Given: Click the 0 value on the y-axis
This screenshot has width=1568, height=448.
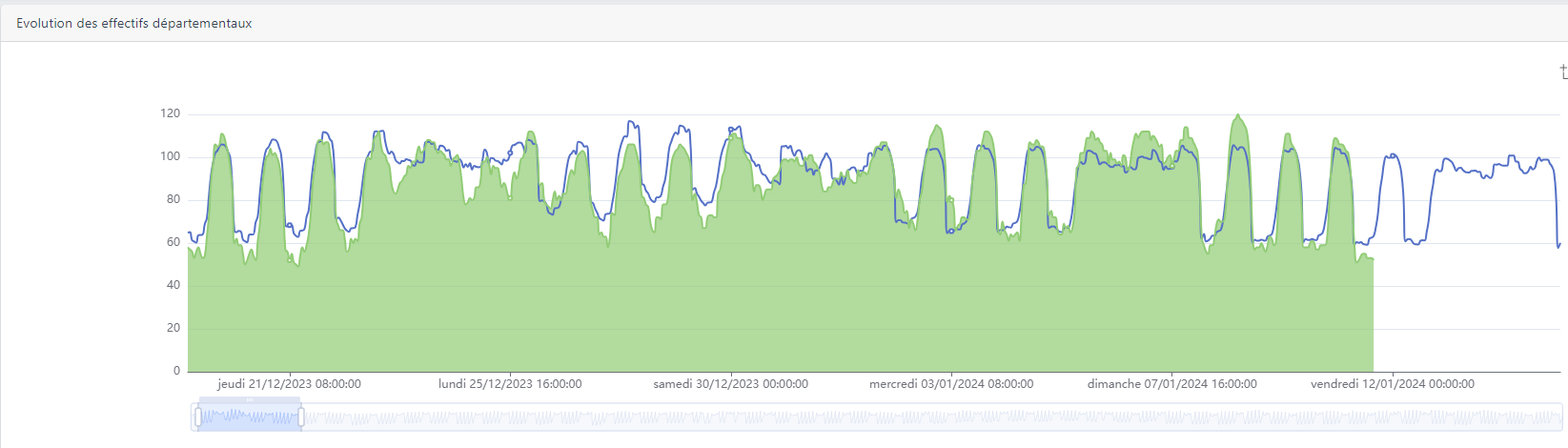Looking at the screenshot, I should [176, 371].
